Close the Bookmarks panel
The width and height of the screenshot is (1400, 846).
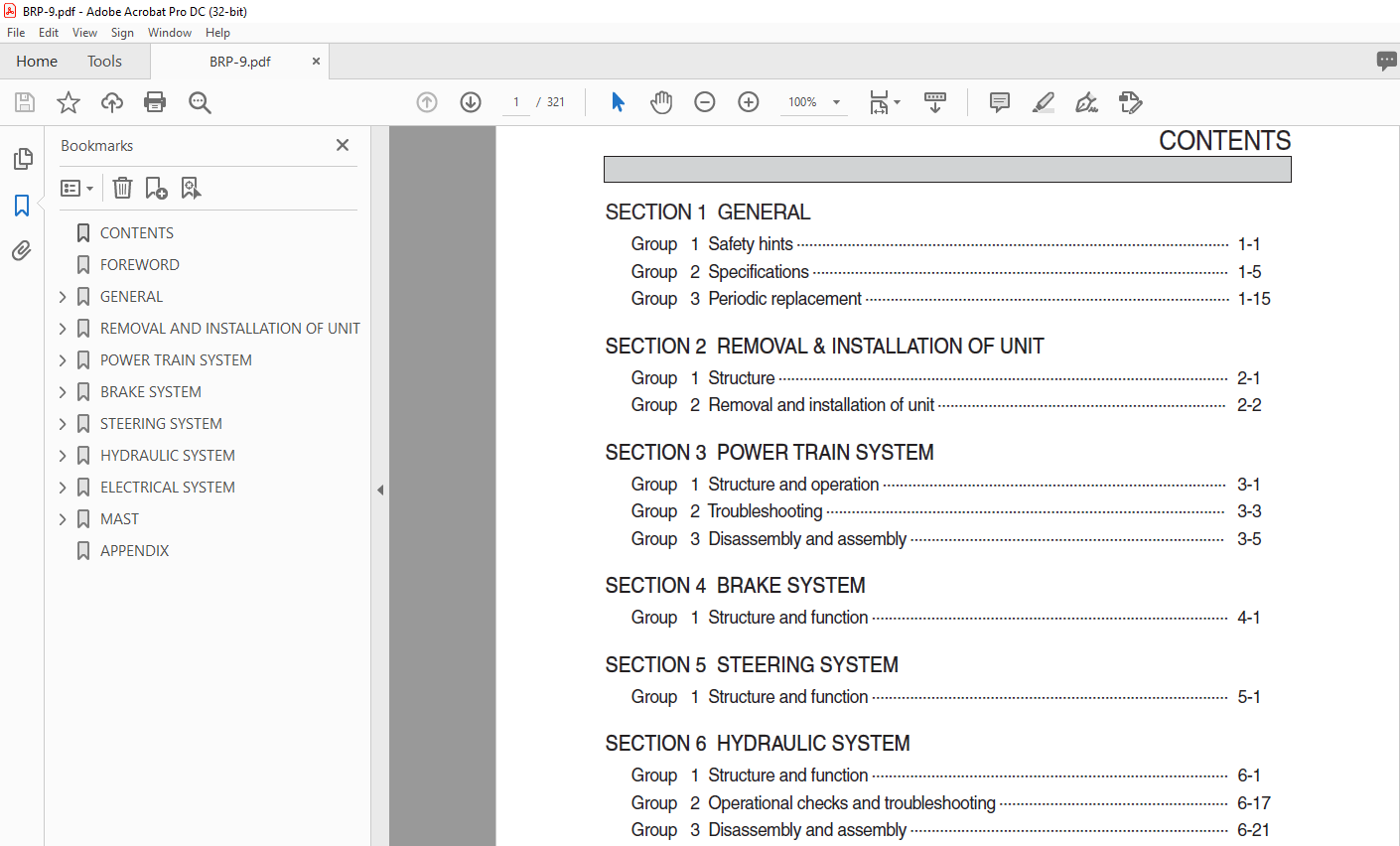click(343, 145)
